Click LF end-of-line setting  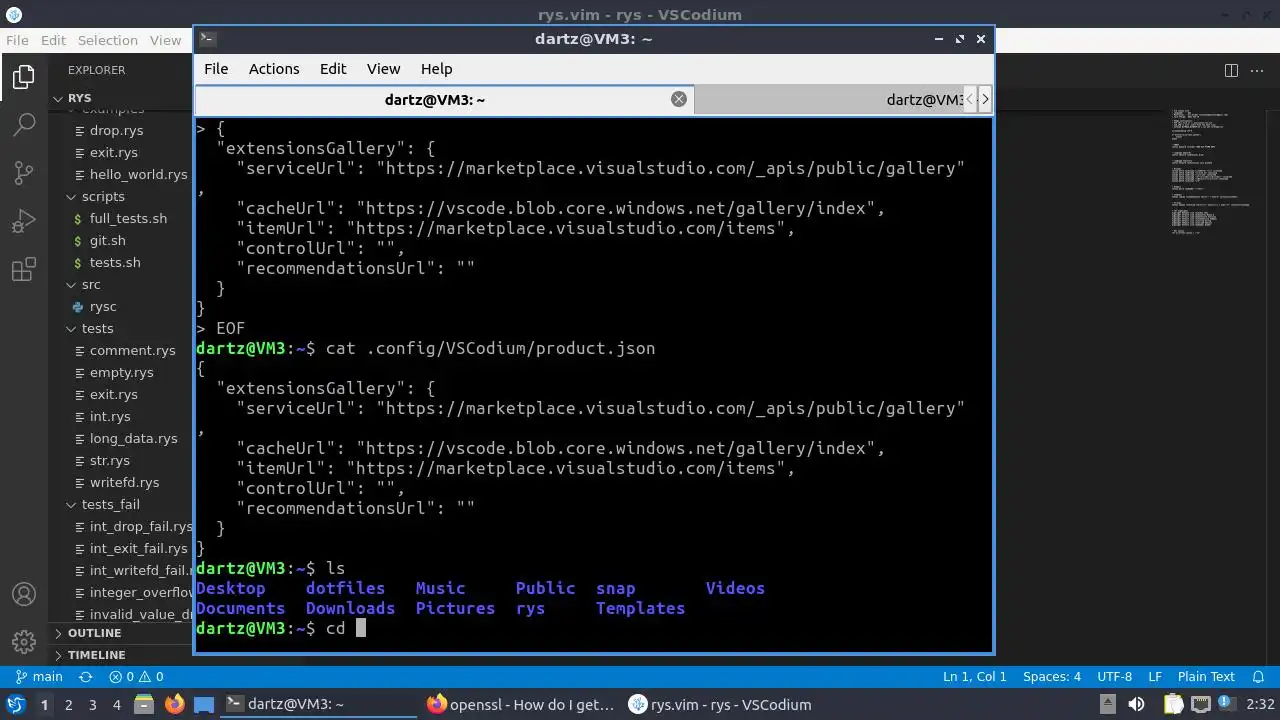pyautogui.click(x=1155, y=677)
